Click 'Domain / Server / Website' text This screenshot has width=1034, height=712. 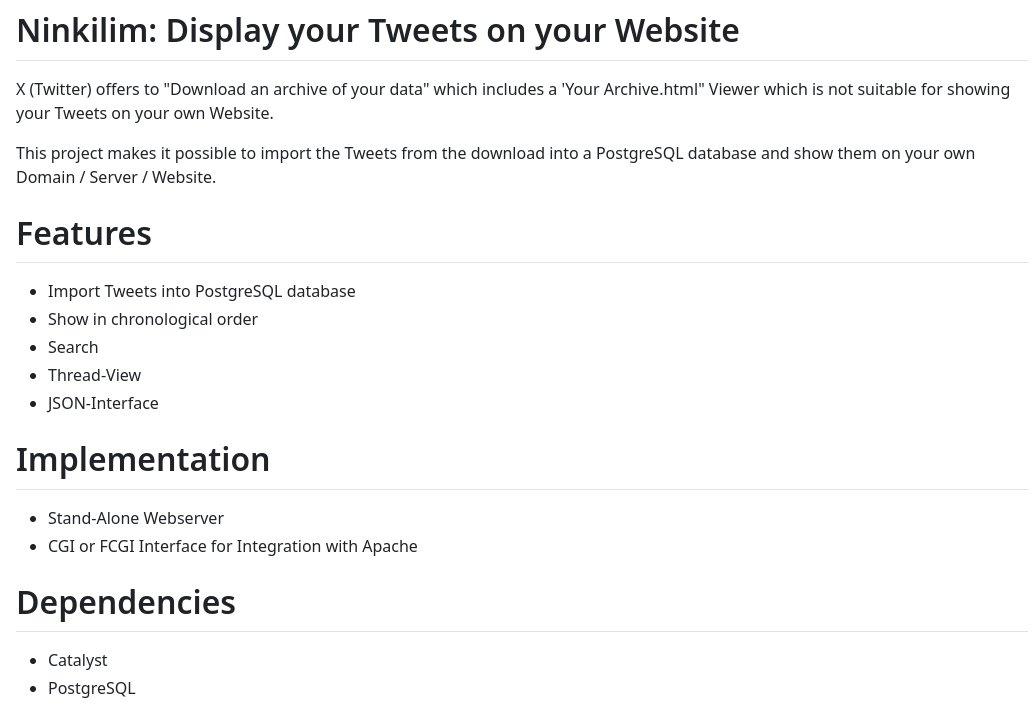point(116,177)
